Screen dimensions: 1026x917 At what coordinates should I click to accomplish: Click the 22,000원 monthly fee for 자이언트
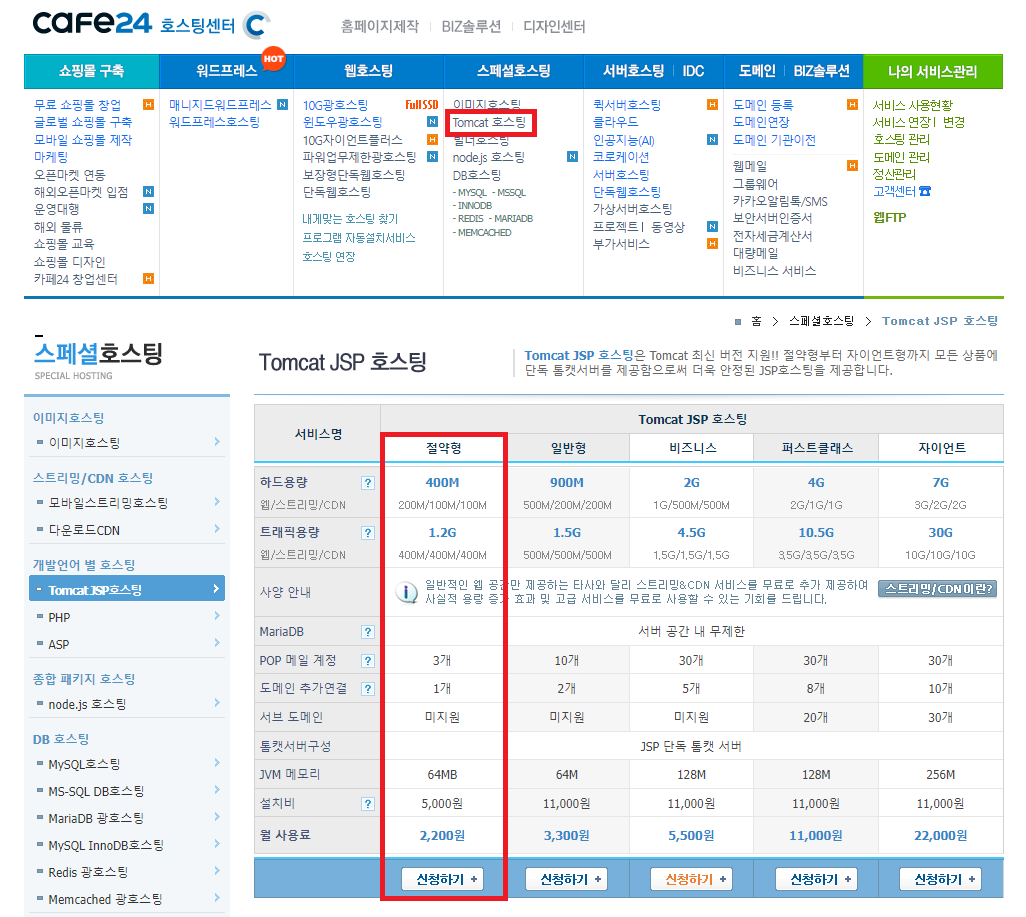[x=940, y=835]
